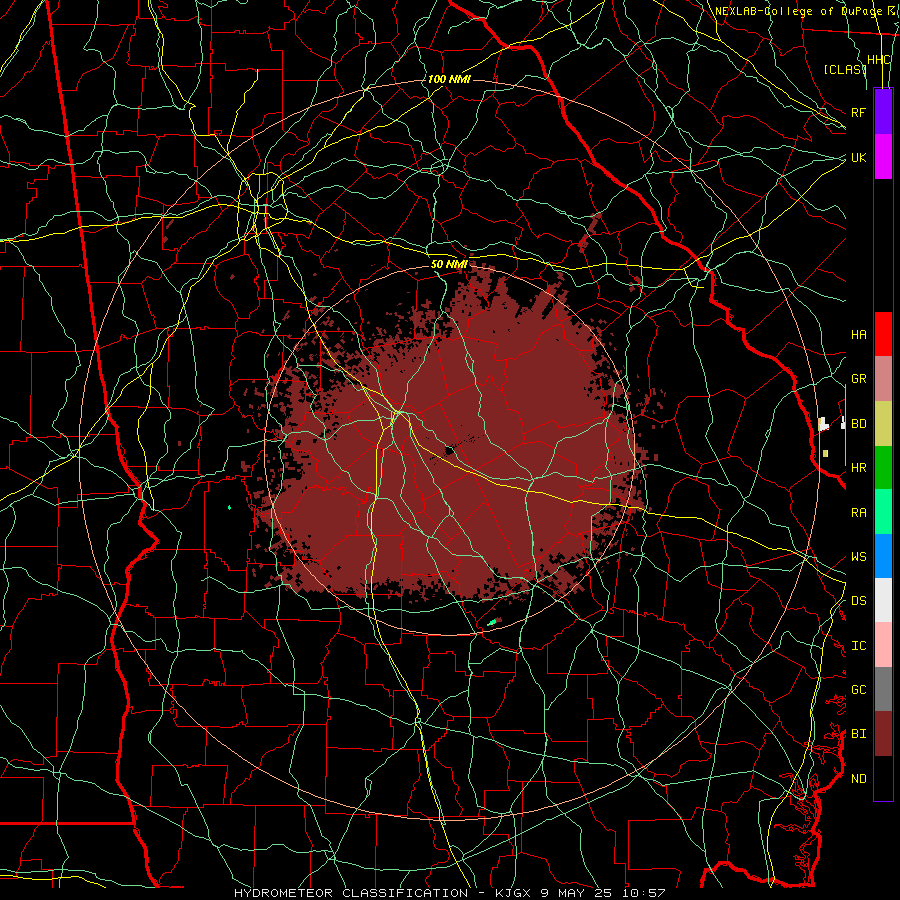Click the 'BI' legend label

859,734
